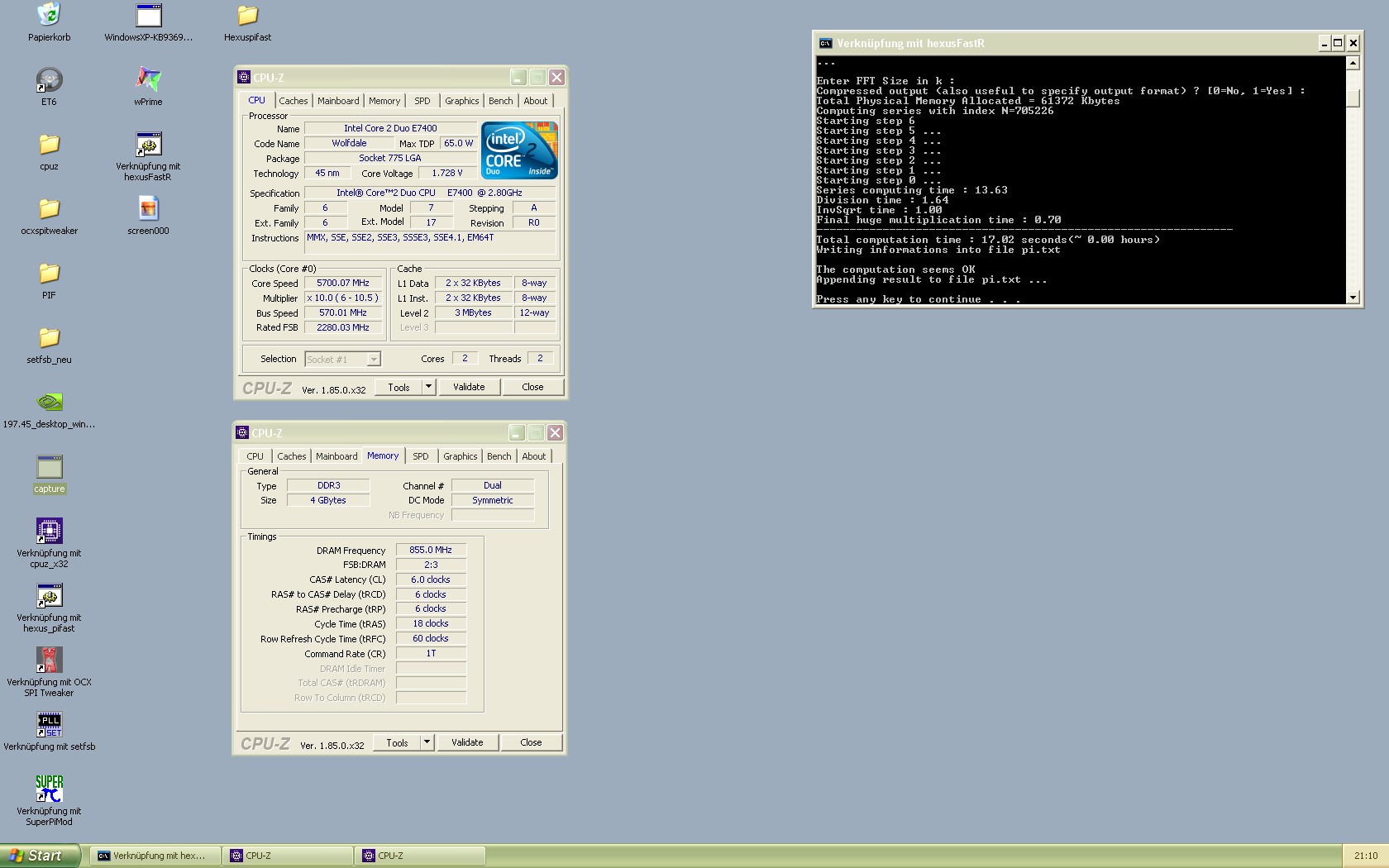1389x868 pixels.
Task: Click console window system menu icon
Action: 825,43
